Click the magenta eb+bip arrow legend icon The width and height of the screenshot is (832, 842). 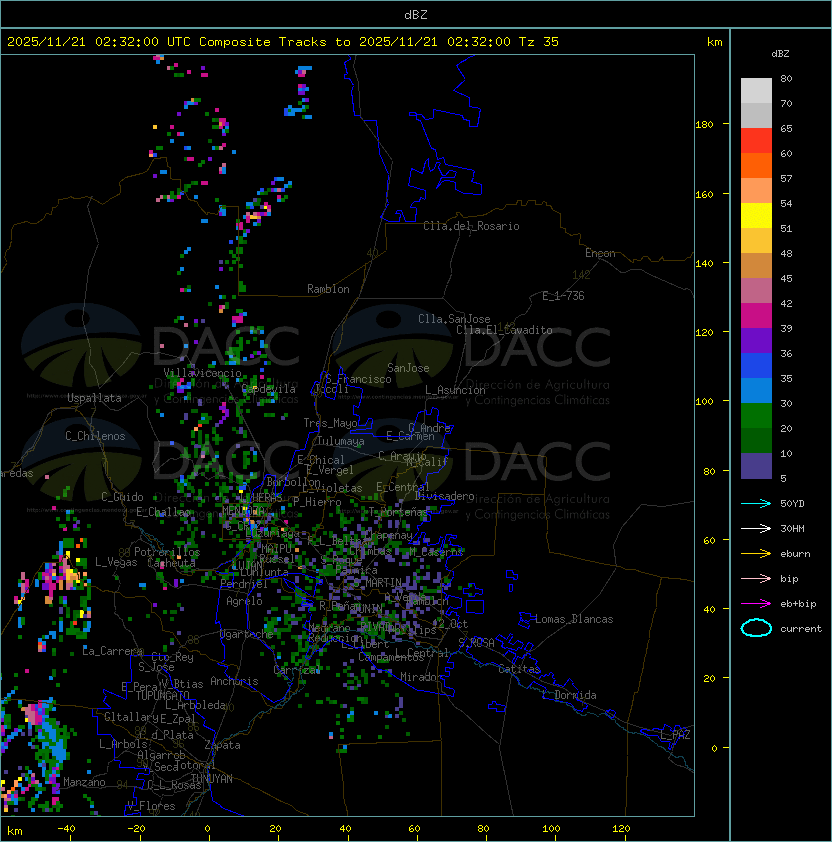[756, 604]
